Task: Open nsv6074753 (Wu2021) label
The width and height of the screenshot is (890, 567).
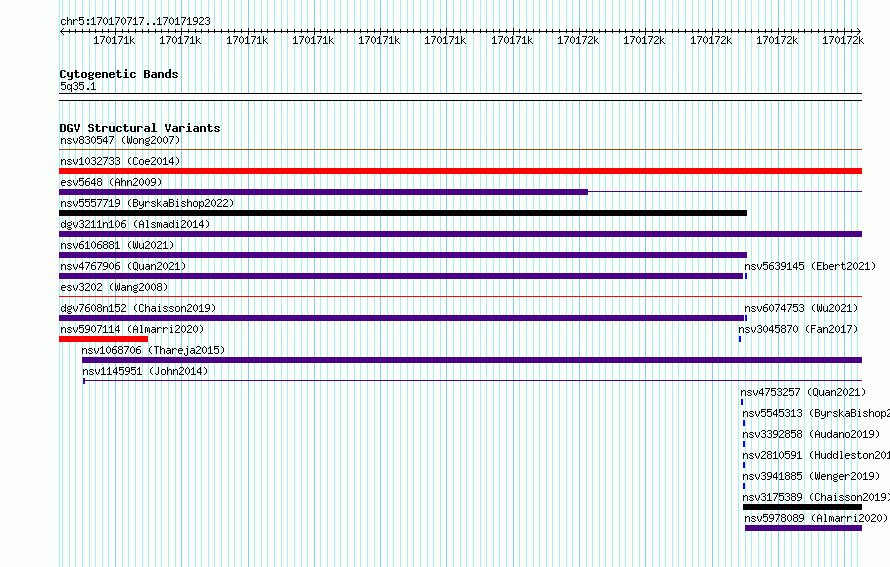Action: [801, 308]
